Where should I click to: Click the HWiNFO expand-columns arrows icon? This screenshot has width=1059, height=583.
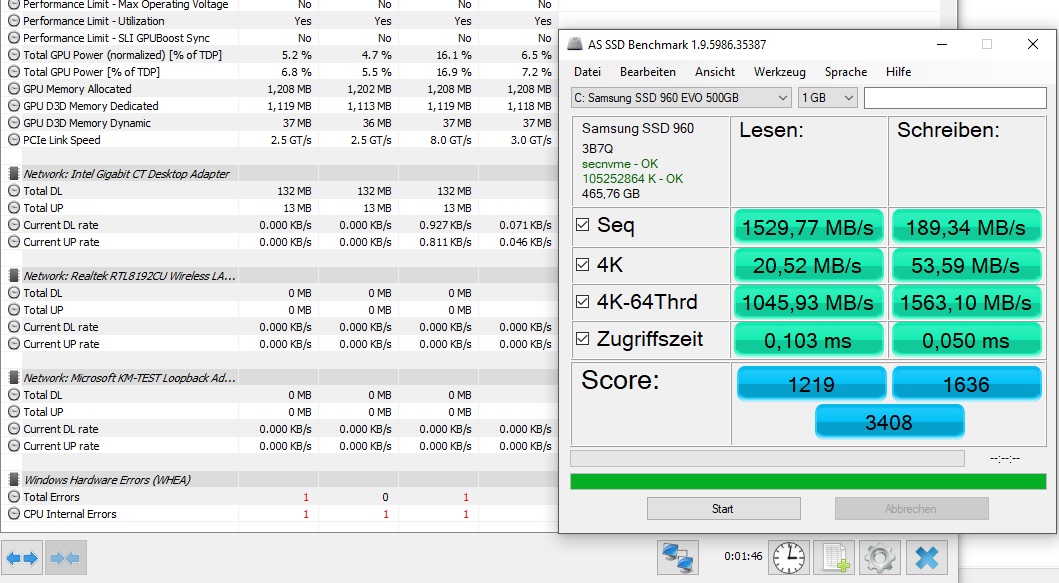click(22, 558)
